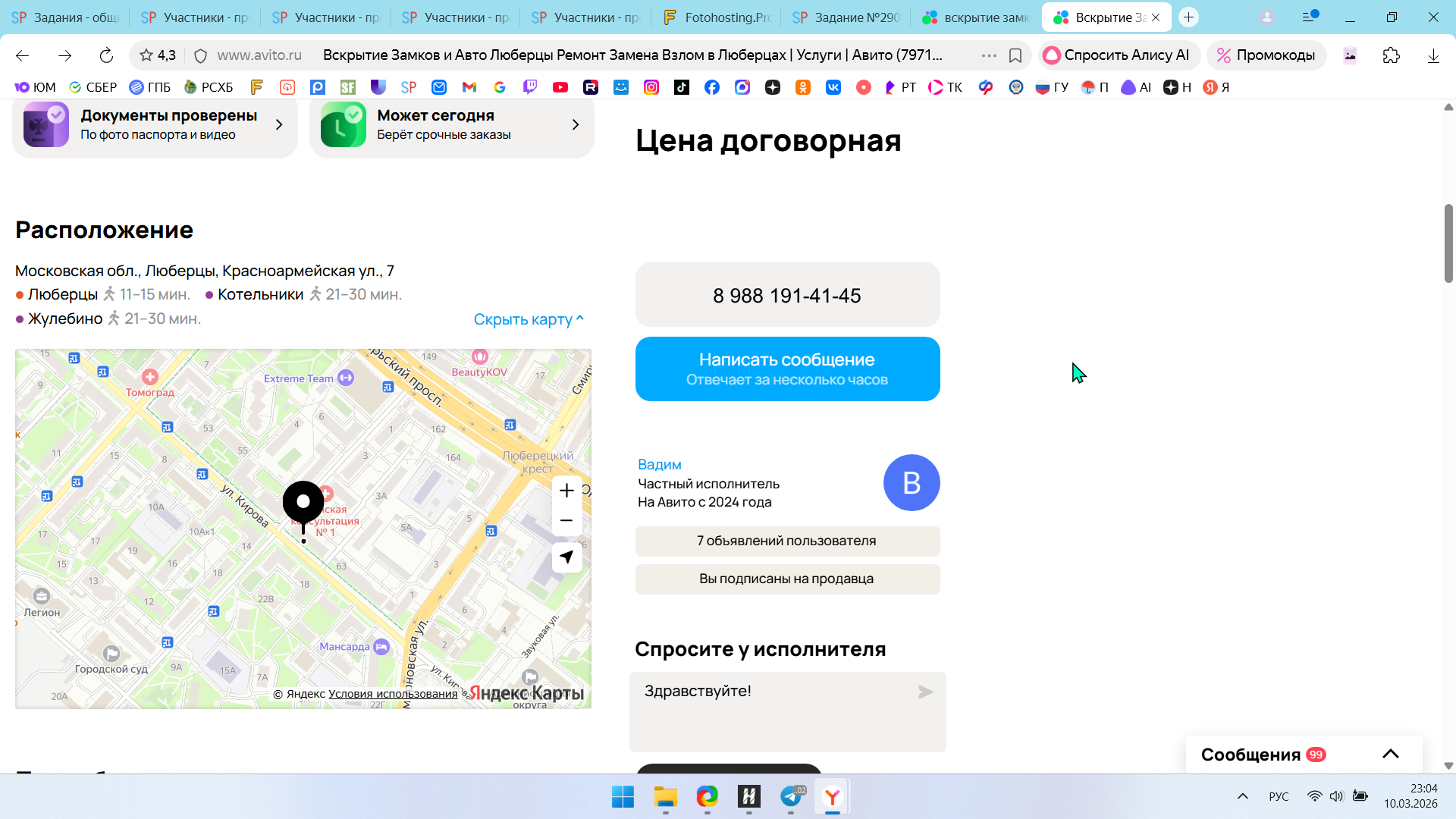Reload the page with refresh icon
The height and width of the screenshot is (819, 1456).
tap(106, 55)
